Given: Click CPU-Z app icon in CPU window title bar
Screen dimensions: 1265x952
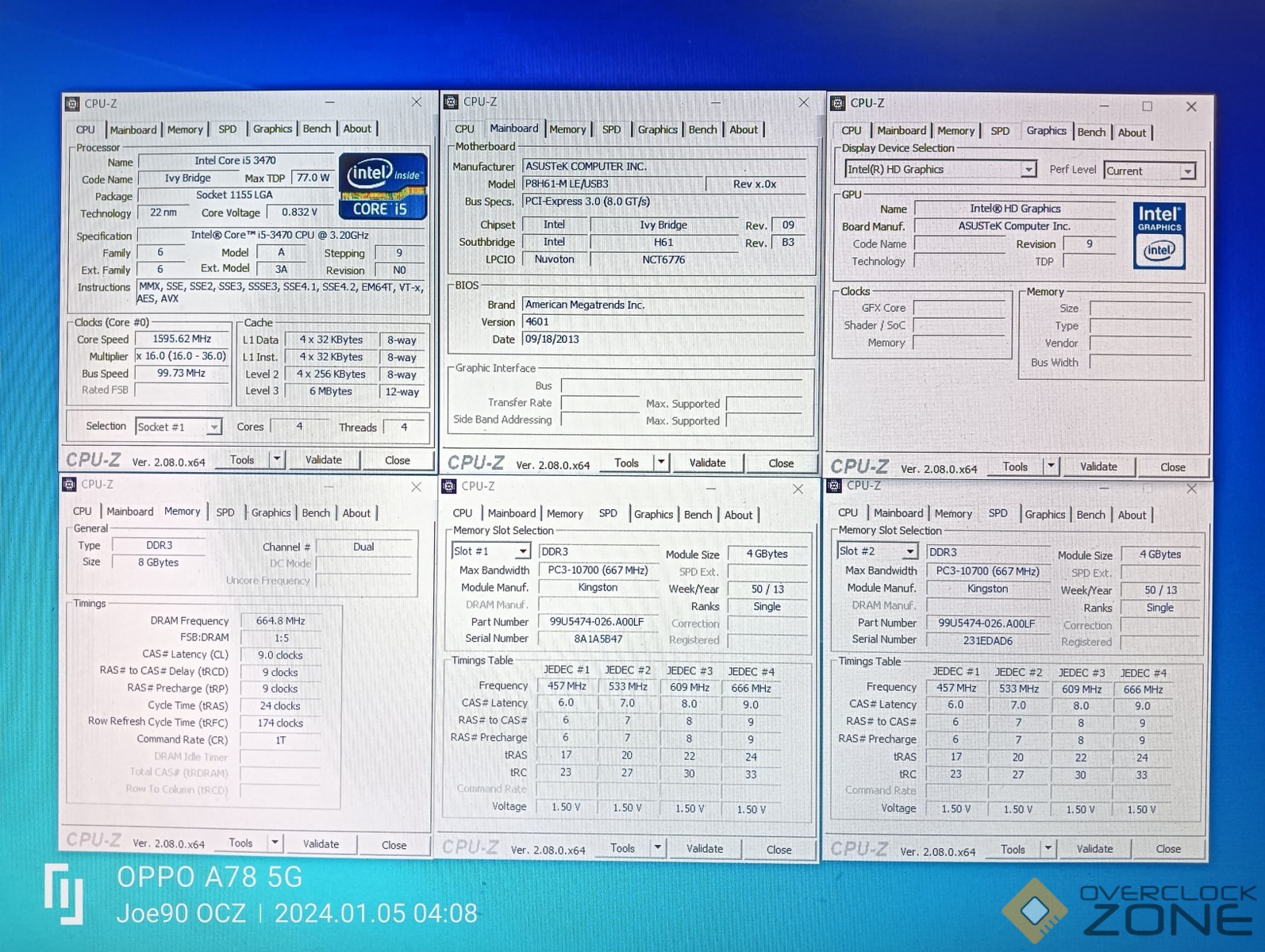Looking at the screenshot, I should coord(72,103).
